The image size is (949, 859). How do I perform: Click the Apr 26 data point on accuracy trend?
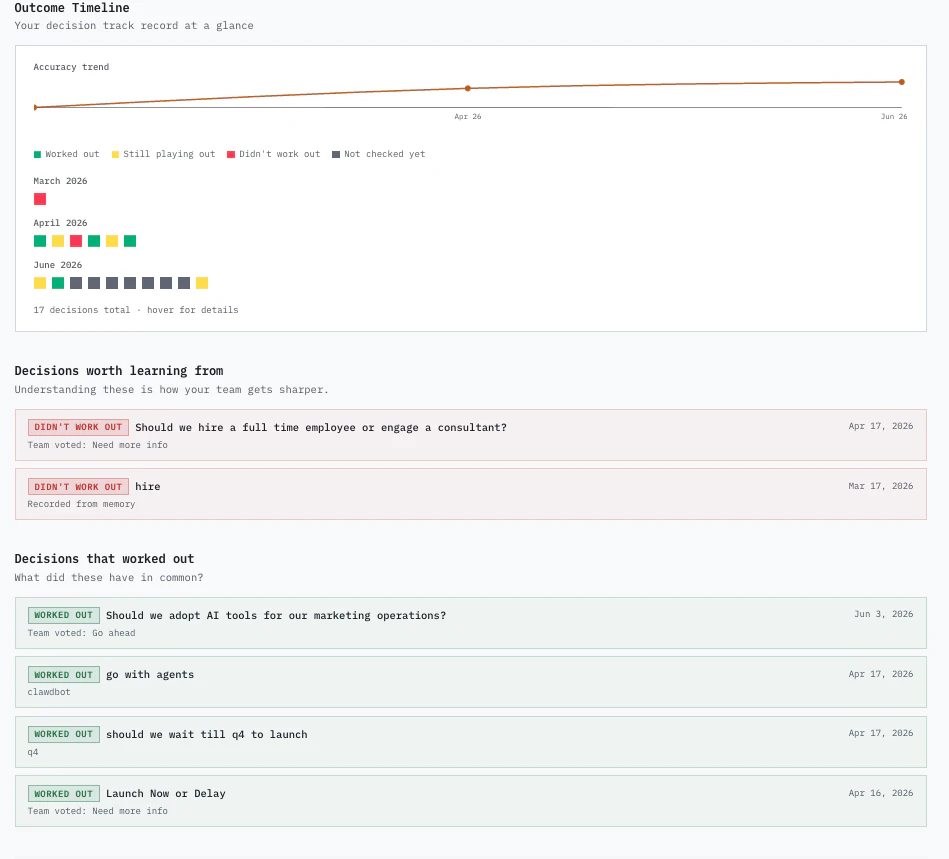pyautogui.click(x=468, y=88)
